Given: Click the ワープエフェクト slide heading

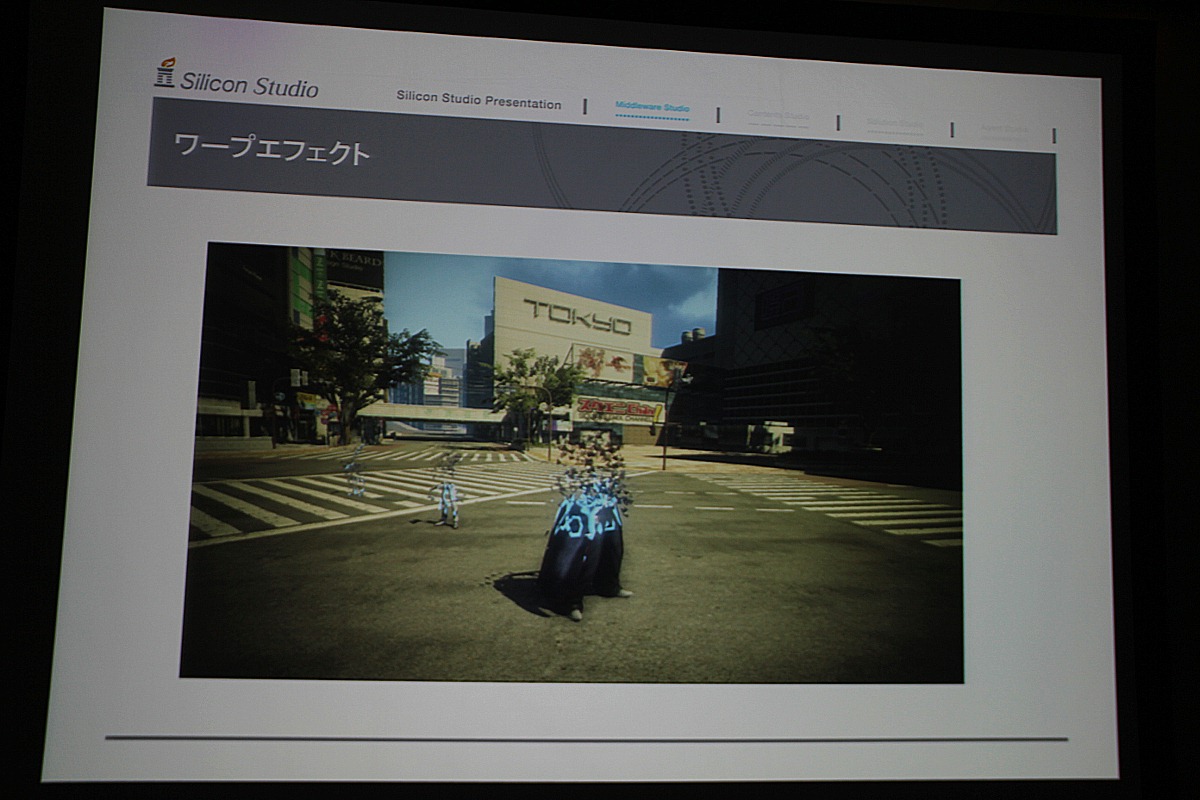Looking at the screenshot, I should pyautogui.click(x=272, y=150).
